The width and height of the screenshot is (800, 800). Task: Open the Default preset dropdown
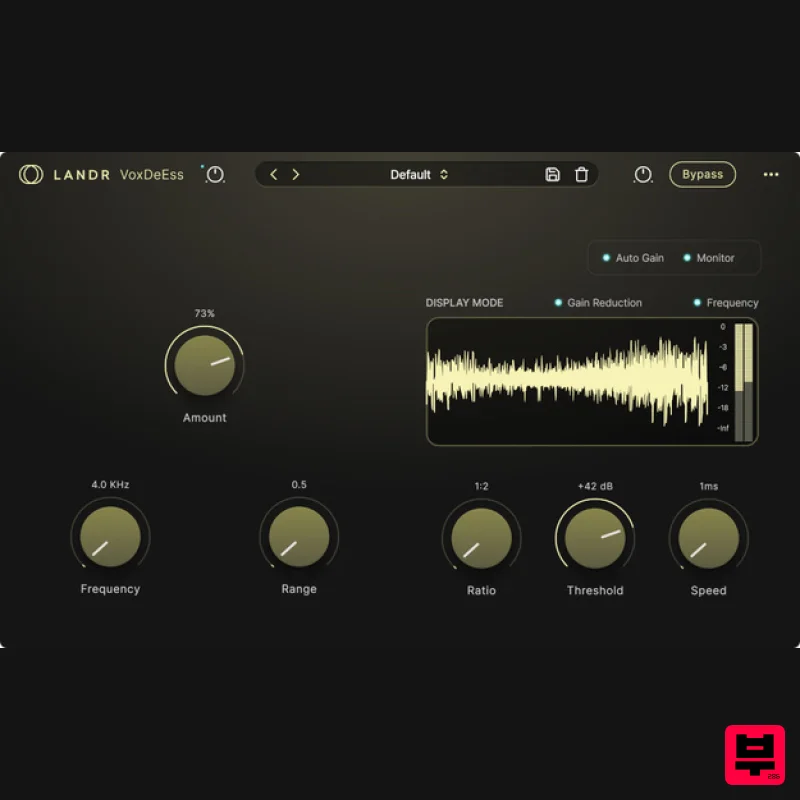419,175
